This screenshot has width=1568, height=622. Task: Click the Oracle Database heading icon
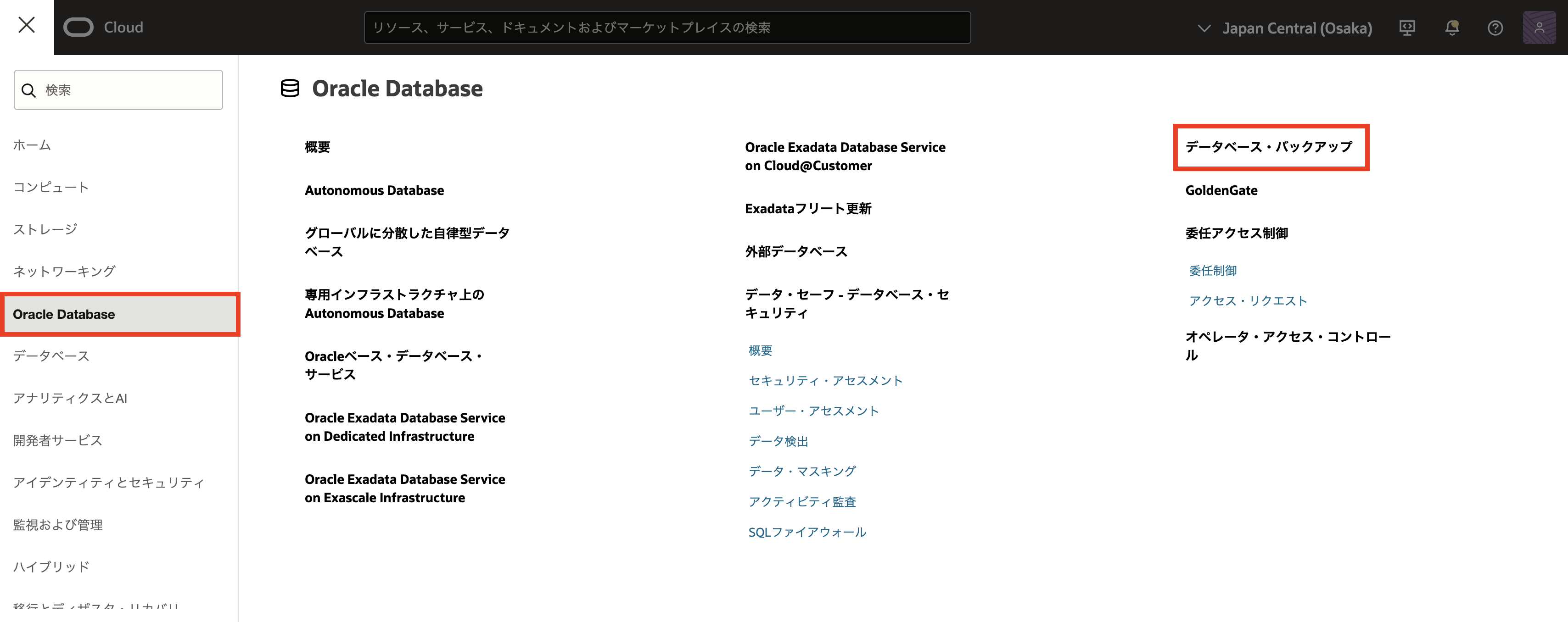click(290, 89)
